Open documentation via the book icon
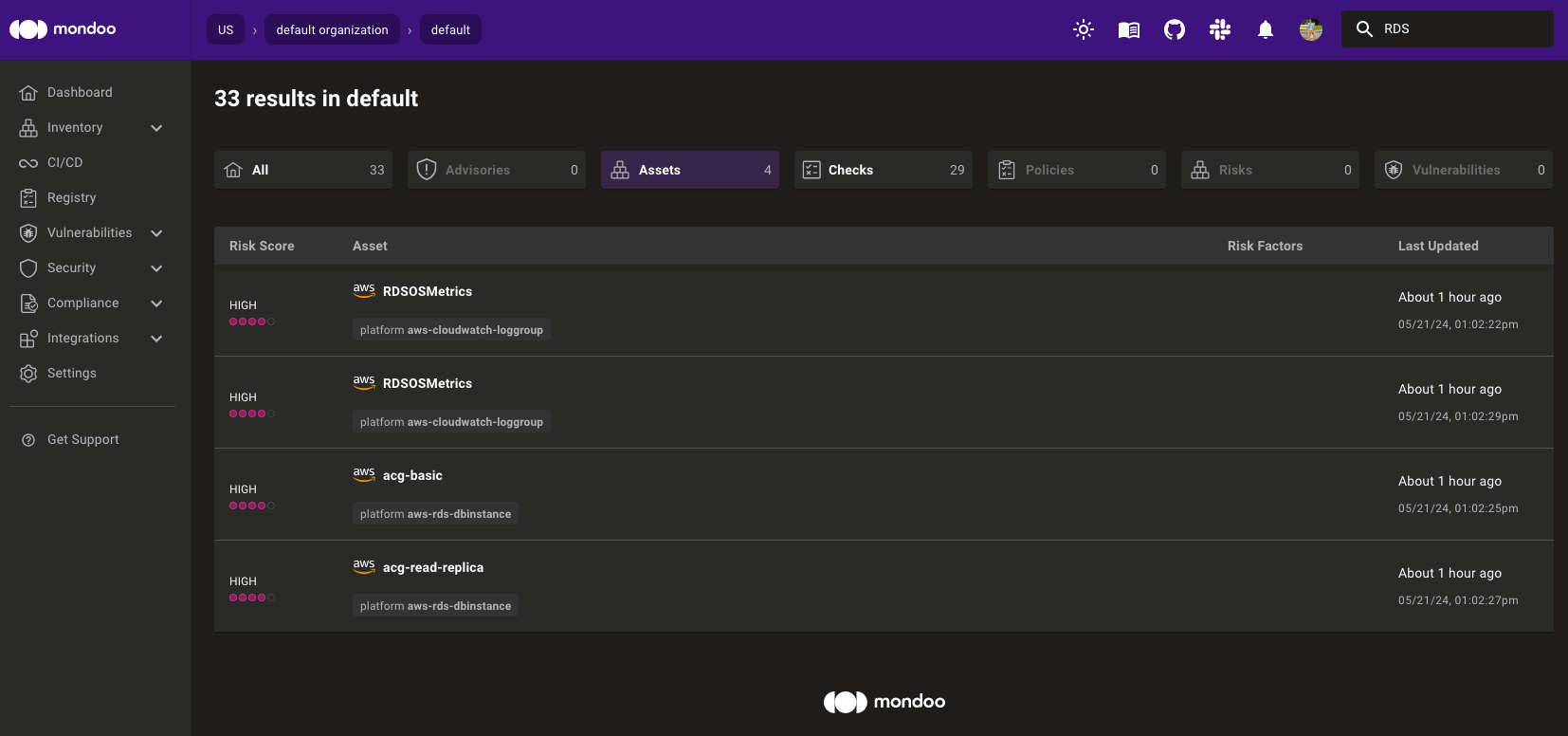1568x736 pixels. click(1129, 29)
